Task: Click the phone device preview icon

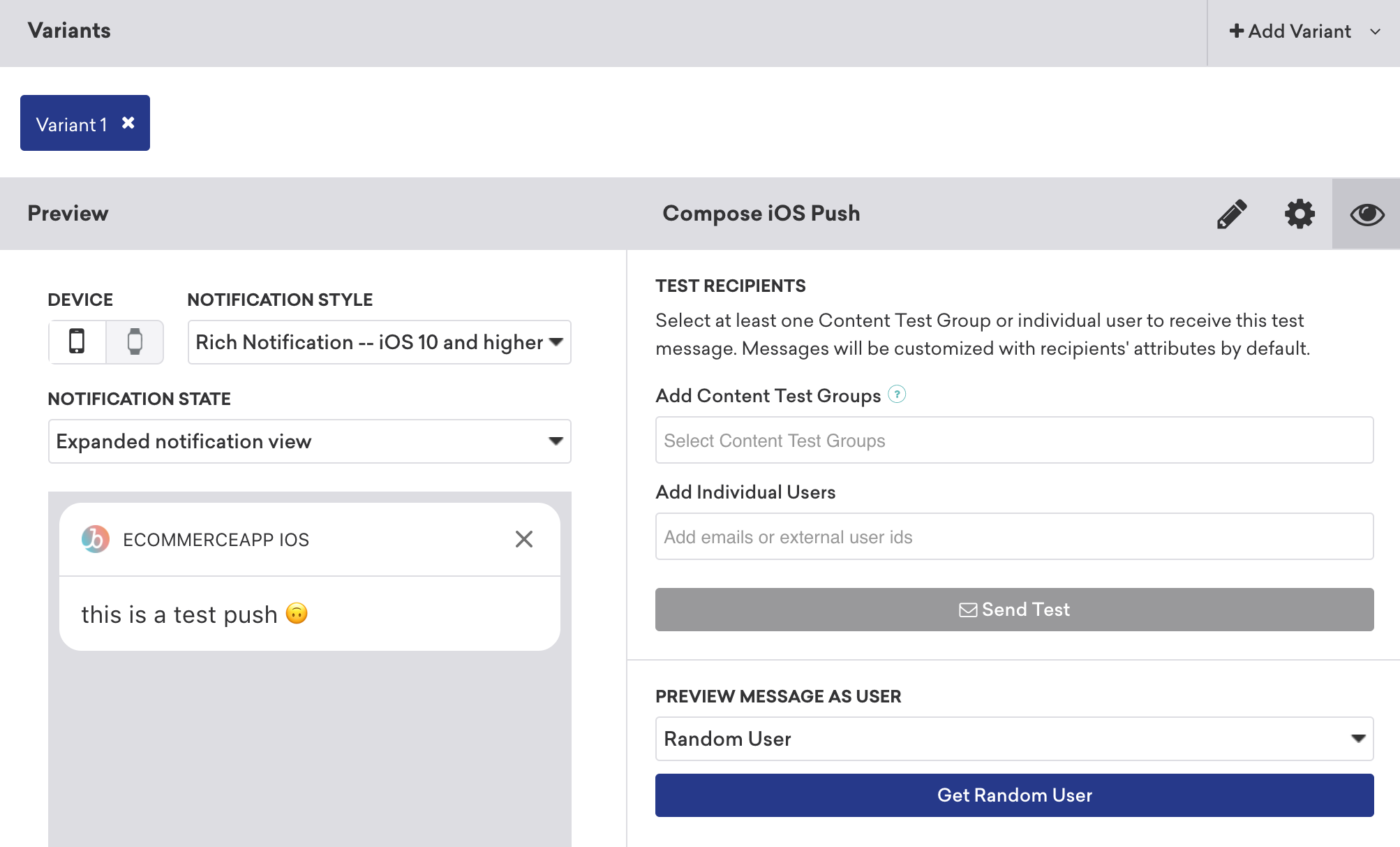Action: (78, 342)
